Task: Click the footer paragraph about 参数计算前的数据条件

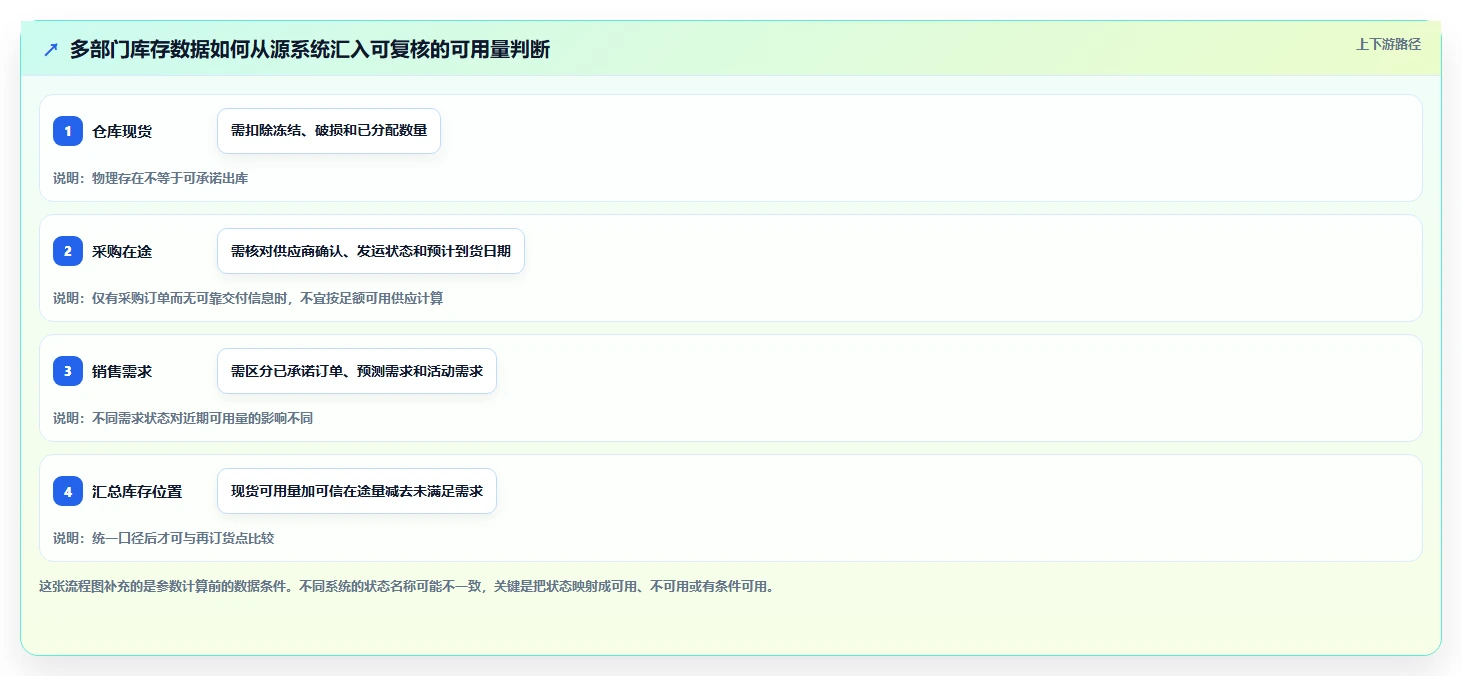Action: 407,586
